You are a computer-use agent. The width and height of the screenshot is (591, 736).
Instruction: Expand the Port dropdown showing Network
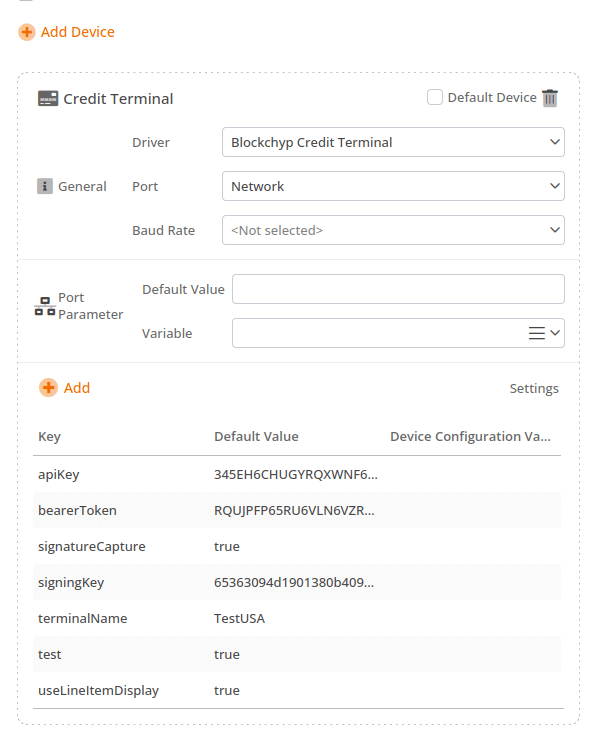[393, 186]
